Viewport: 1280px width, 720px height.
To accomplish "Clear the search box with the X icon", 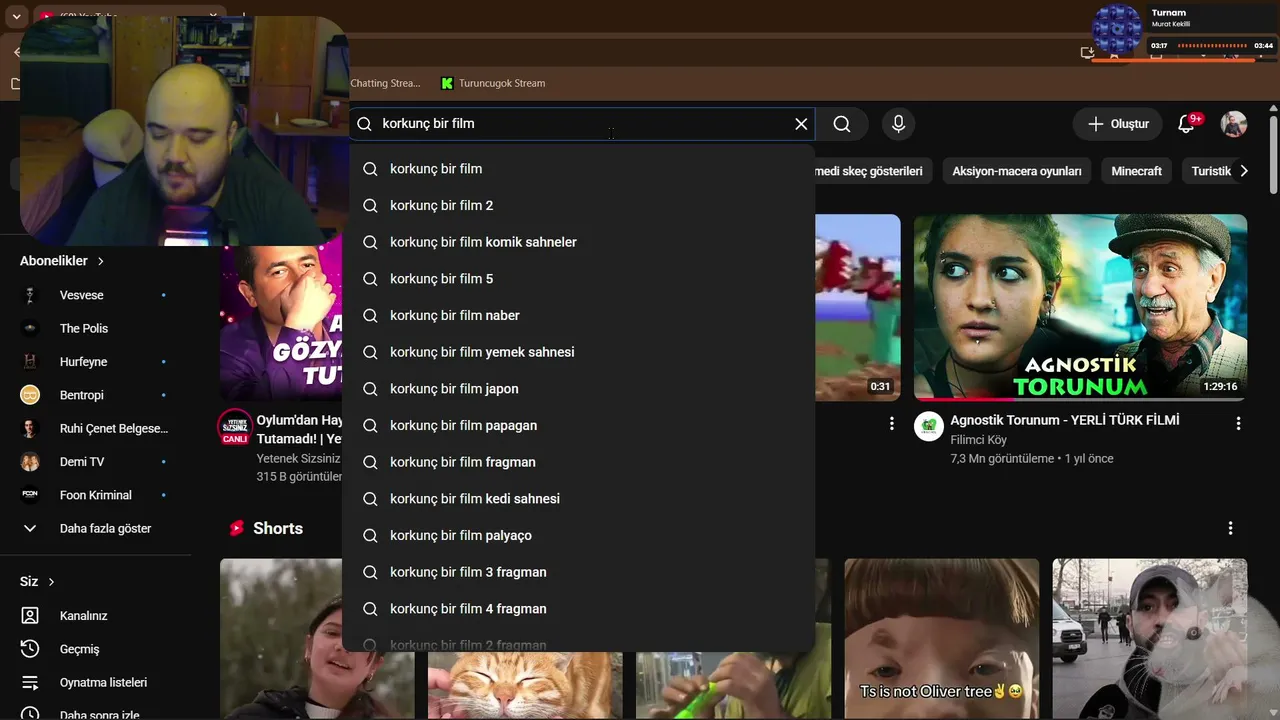I will (801, 124).
